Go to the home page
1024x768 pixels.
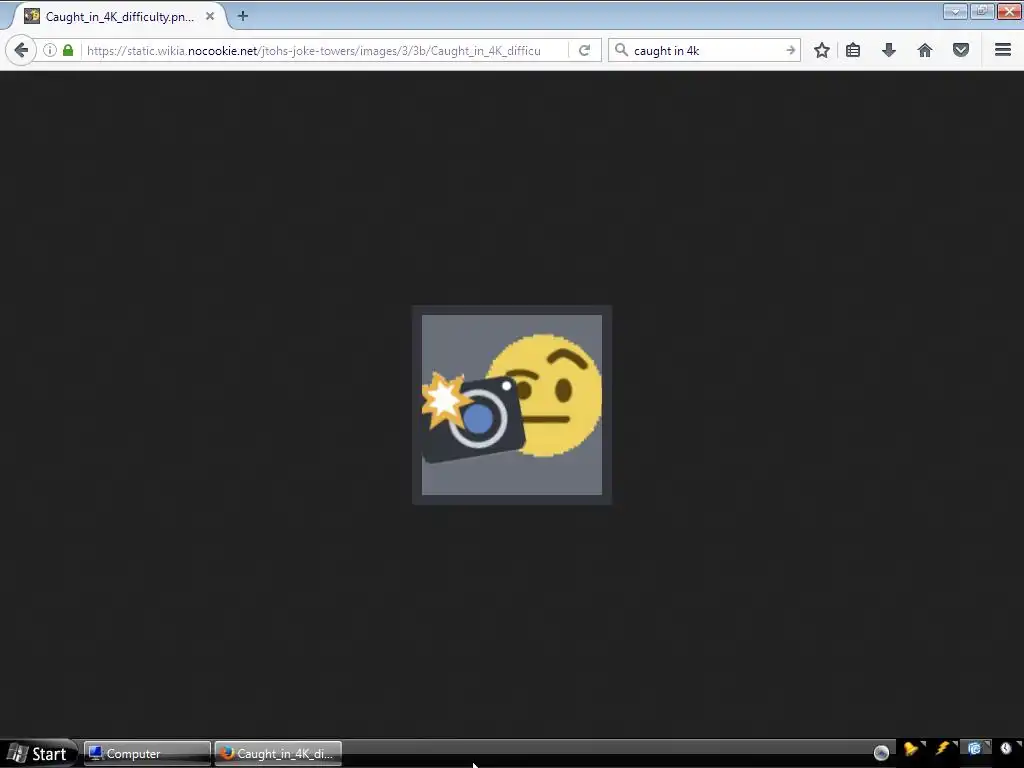click(x=925, y=50)
